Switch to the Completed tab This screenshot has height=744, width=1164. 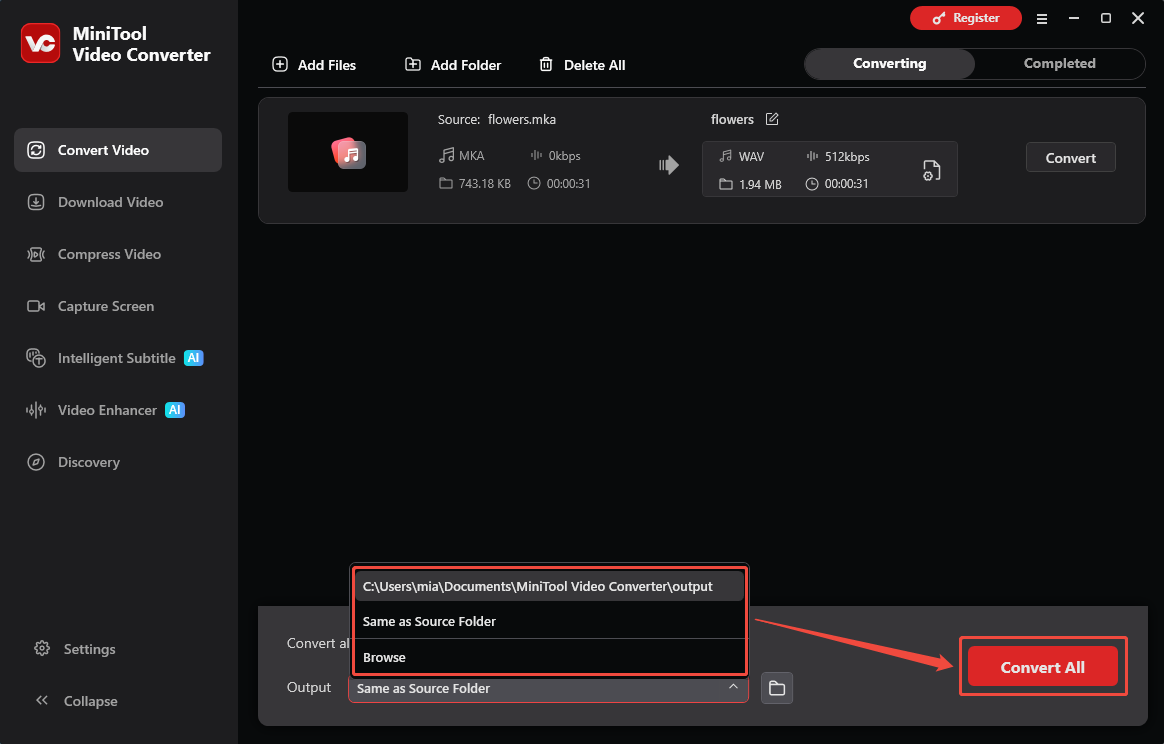point(1059,64)
